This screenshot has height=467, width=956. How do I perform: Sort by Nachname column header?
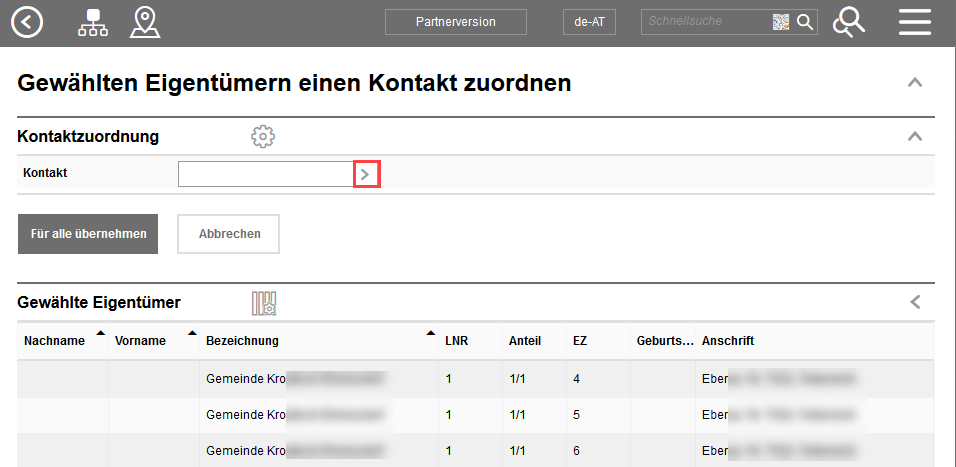(x=62, y=341)
